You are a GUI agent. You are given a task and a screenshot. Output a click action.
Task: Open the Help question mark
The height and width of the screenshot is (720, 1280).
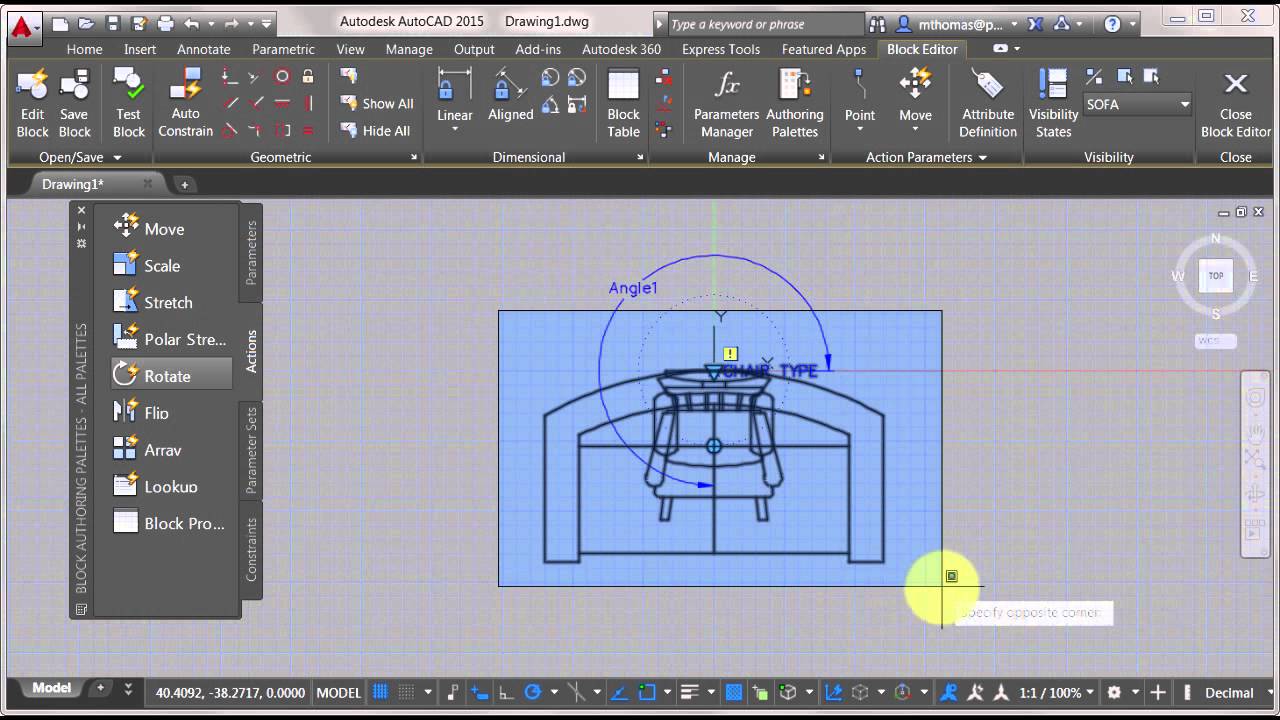[x=1112, y=24]
